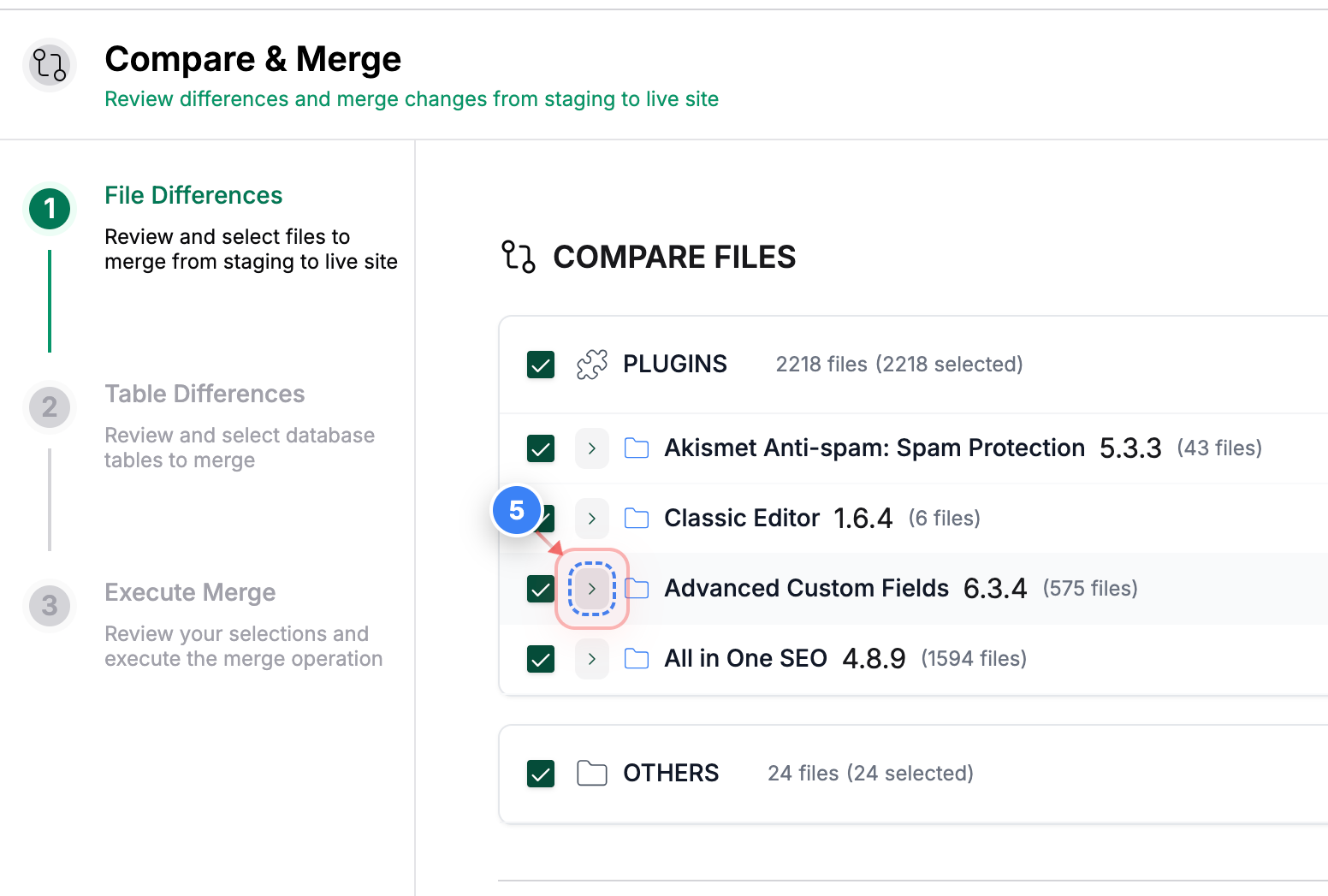Viewport: 1328px width, 896px height.
Task: Click the Compare & Merge header icon
Action: click(x=49, y=65)
